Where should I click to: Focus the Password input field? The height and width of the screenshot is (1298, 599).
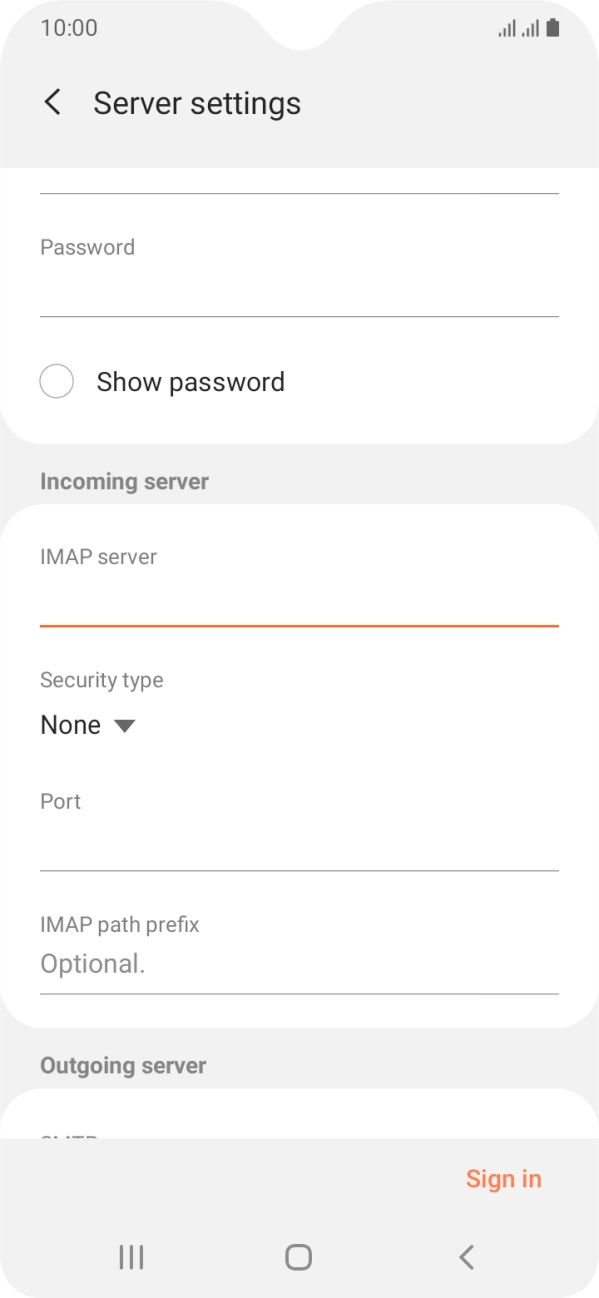(x=299, y=285)
